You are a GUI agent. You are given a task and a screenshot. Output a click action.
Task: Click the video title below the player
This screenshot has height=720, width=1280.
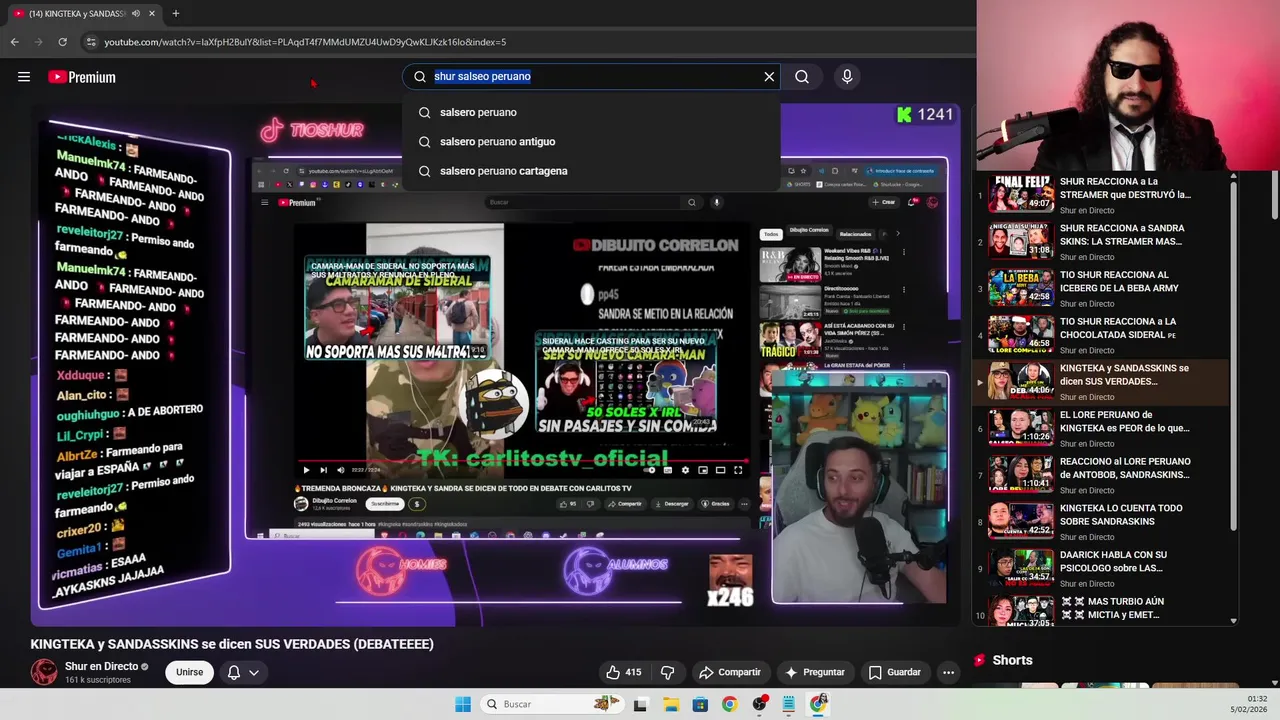232,644
